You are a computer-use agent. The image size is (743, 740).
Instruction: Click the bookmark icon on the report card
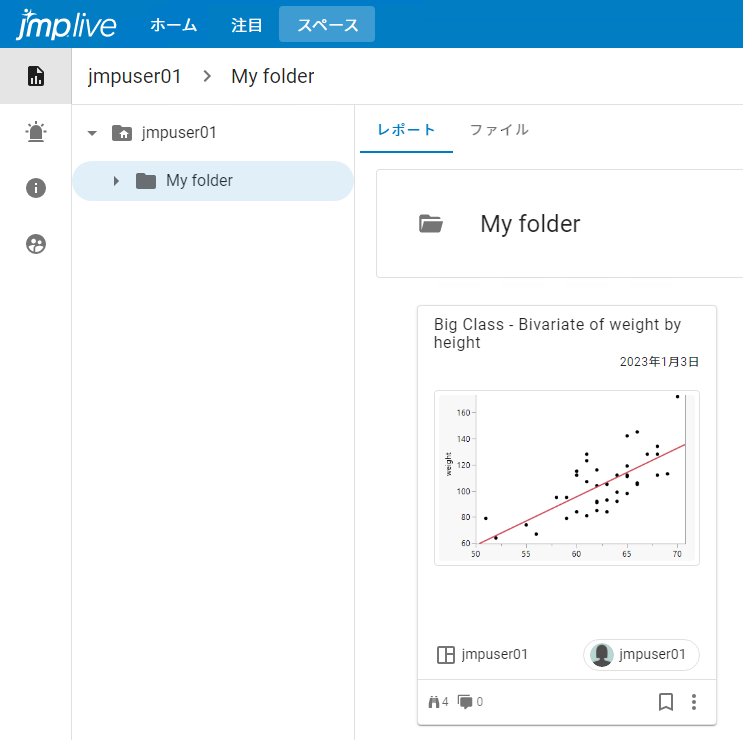click(x=666, y=702)
